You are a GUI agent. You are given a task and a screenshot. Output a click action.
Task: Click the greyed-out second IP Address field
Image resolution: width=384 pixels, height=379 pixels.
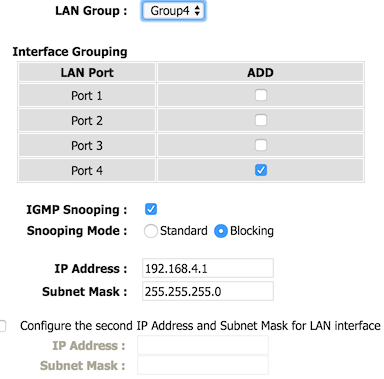(203, 345)
